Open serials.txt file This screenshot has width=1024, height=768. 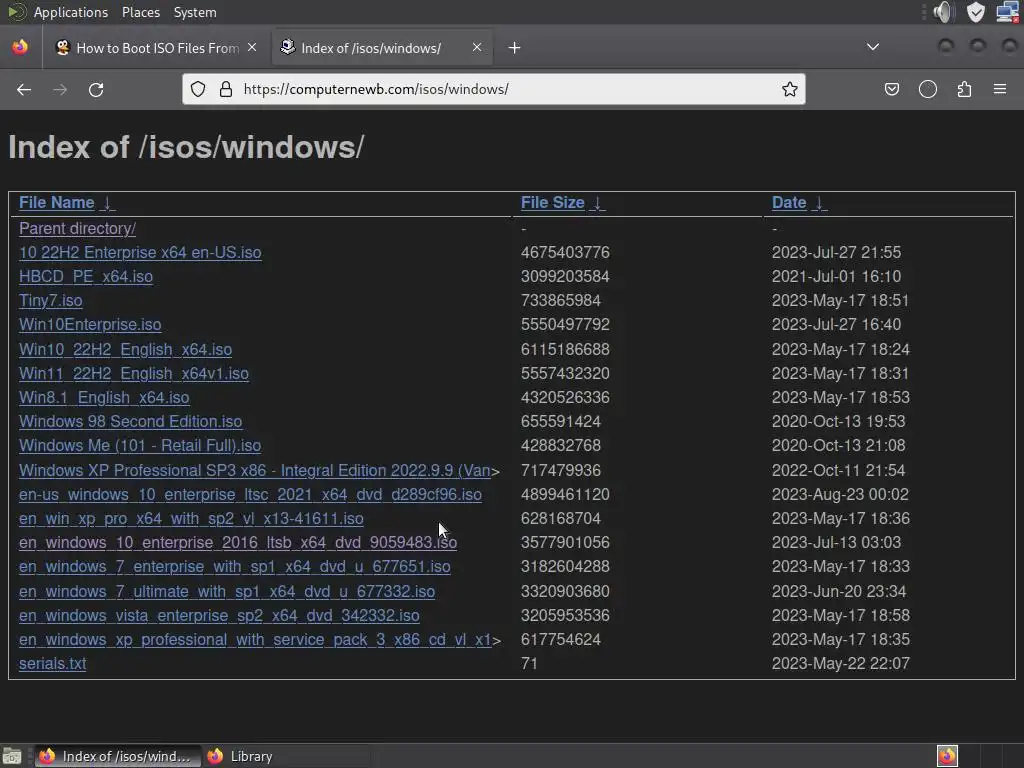coord(52,664)
